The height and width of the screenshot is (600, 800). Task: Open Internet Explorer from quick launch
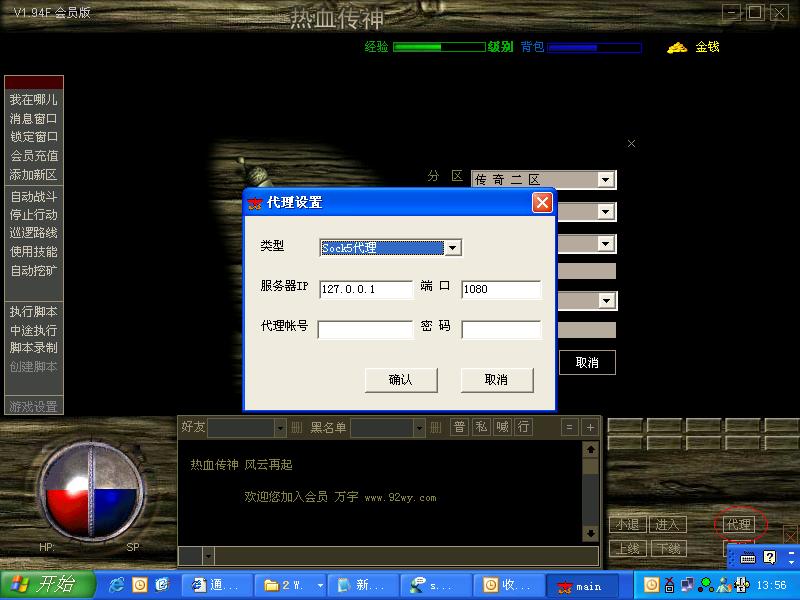coord(116,585)
